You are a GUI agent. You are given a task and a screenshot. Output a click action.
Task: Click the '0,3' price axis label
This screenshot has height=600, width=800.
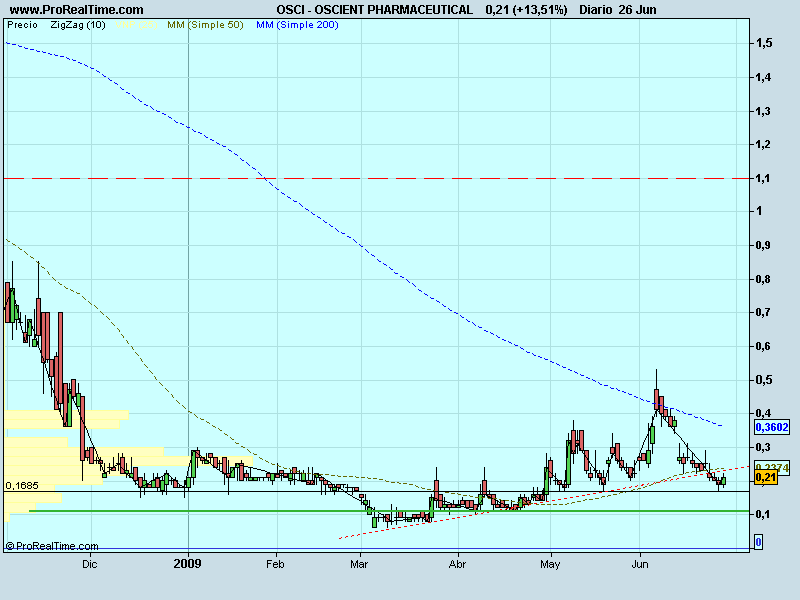[x=763, y=447]
